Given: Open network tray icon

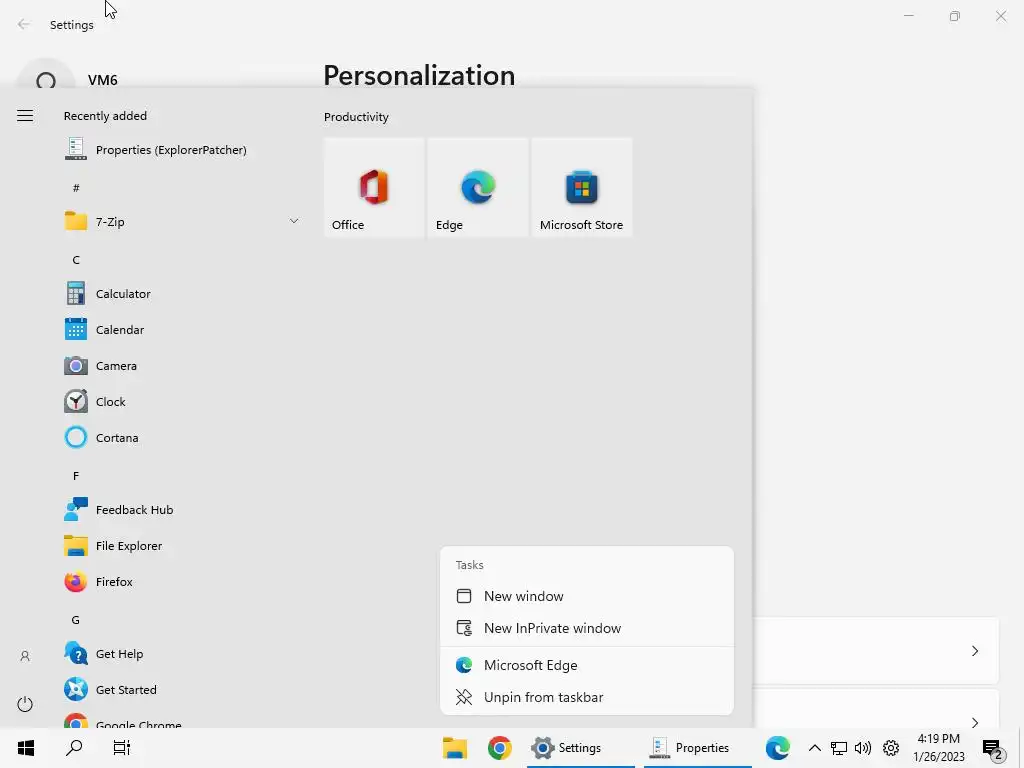Looking at the screenshot, I should (x=839, y=748).
